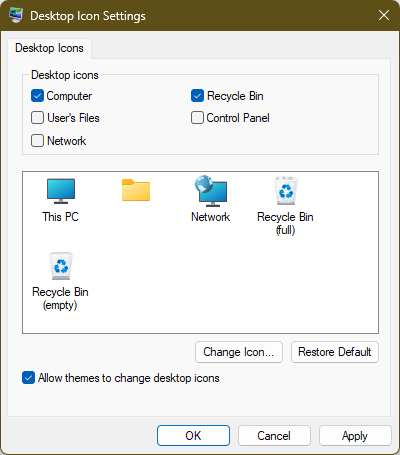Select the Network globe icon
This screenshot has width=400, height=455.
click(x=211, y=191)
